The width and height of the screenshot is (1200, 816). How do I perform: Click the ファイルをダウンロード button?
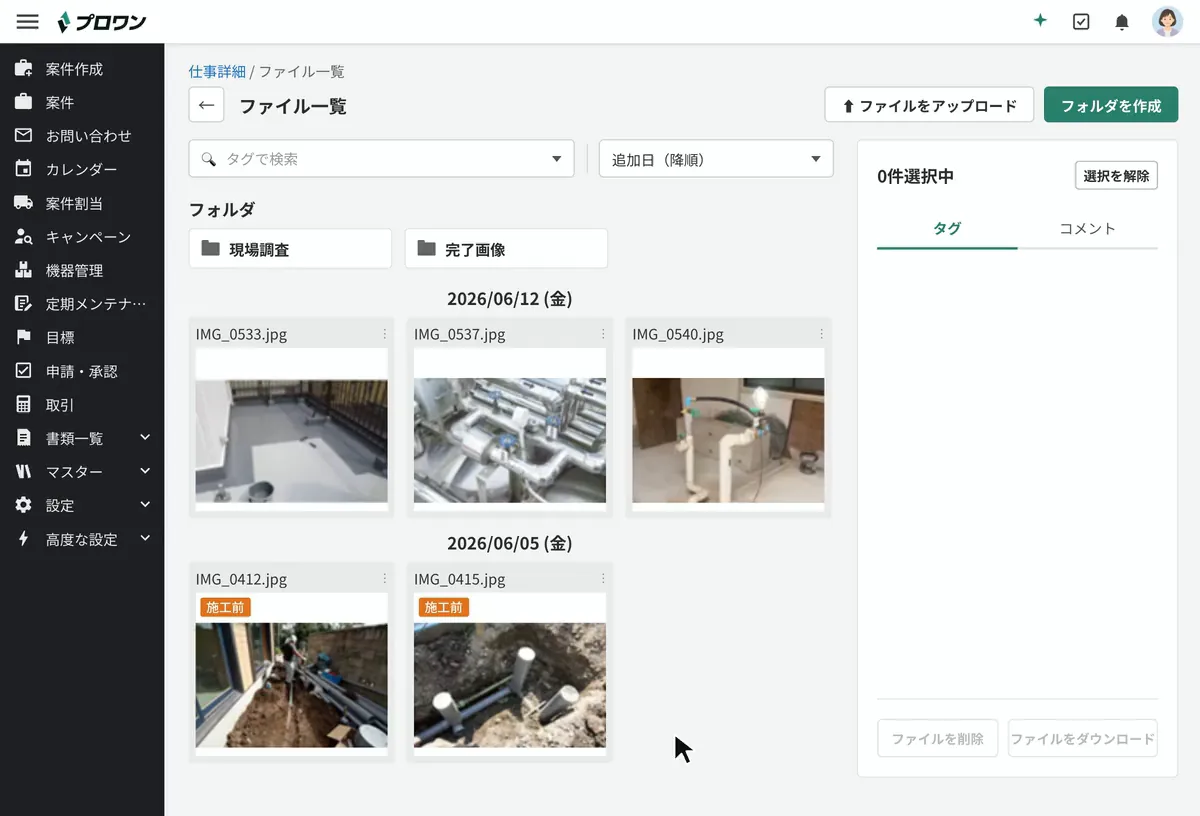pyautogui.click(x=1083, y=738)
